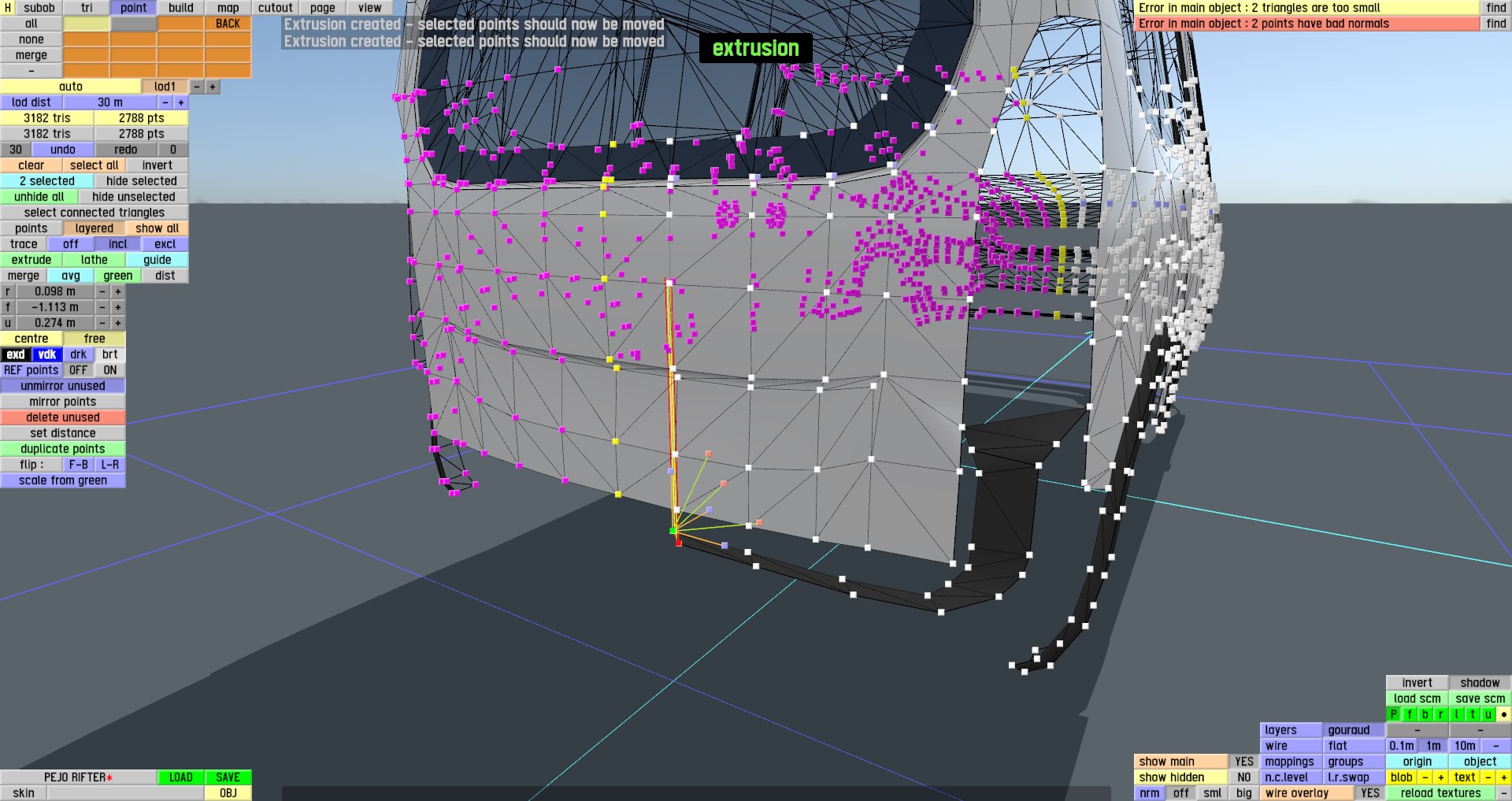This screenshot has width=1512, height=801.
Task: Increase the u coordinate value
Action: pos(118,323)
